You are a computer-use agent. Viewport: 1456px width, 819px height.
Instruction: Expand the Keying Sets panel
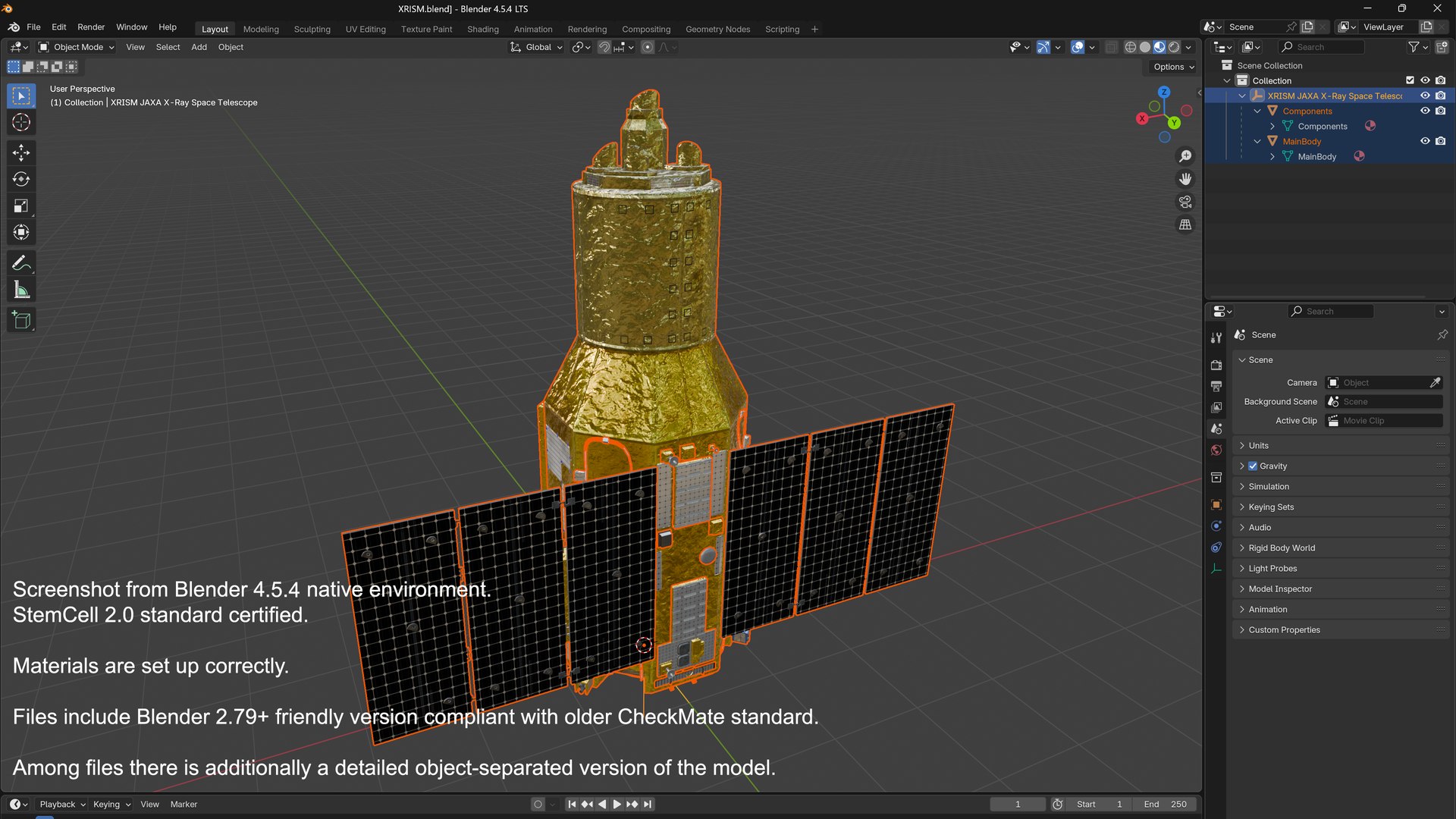click(x=1341, y=507)
